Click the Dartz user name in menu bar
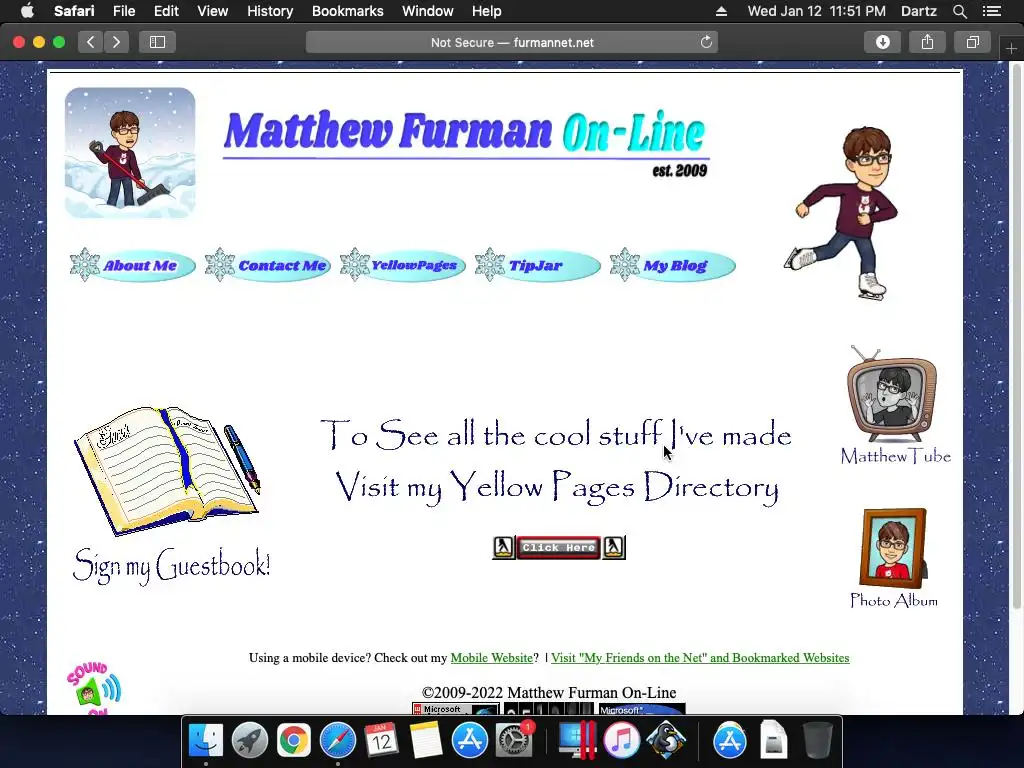 tap(919, 11)
